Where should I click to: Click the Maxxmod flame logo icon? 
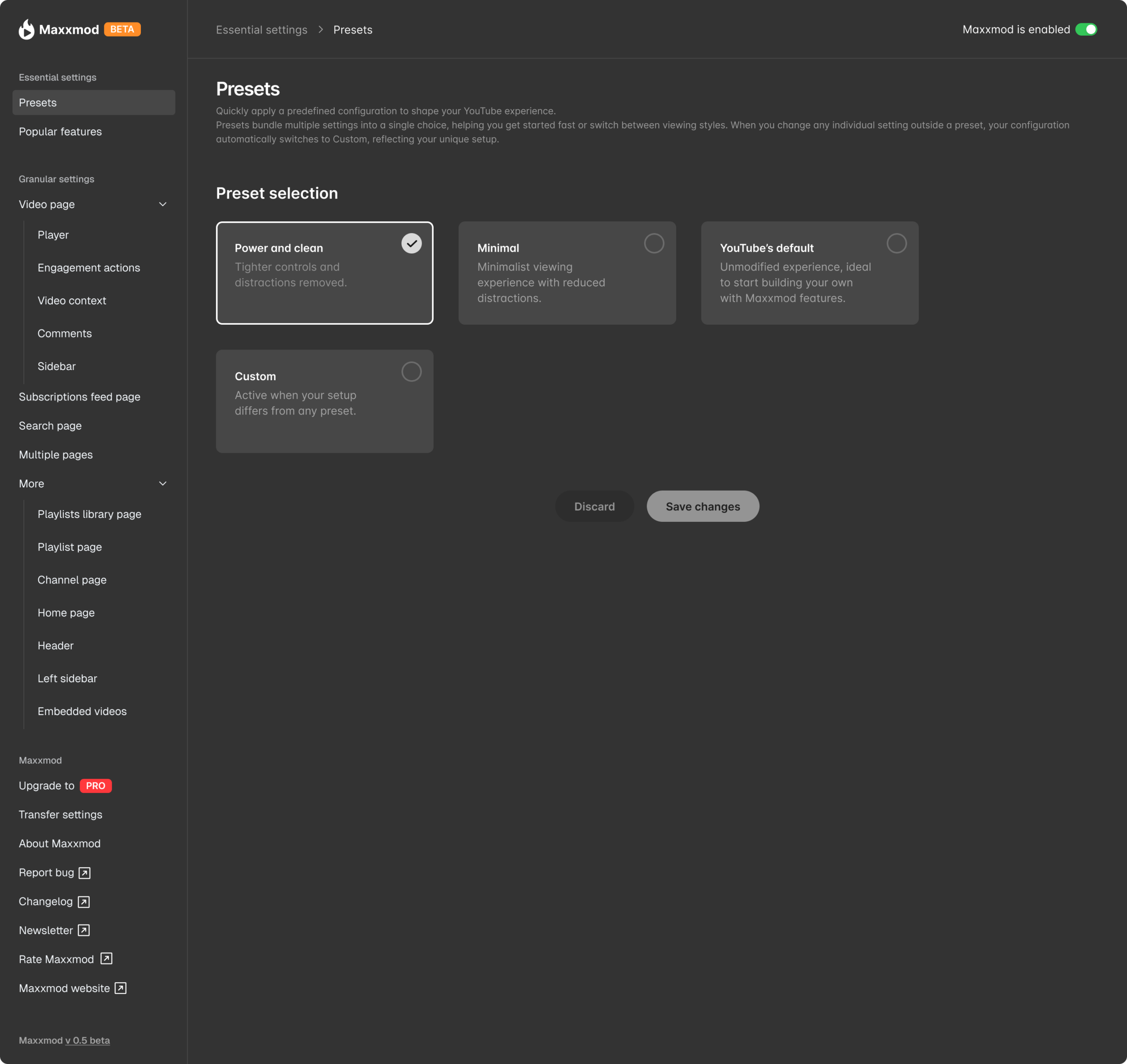26,29
